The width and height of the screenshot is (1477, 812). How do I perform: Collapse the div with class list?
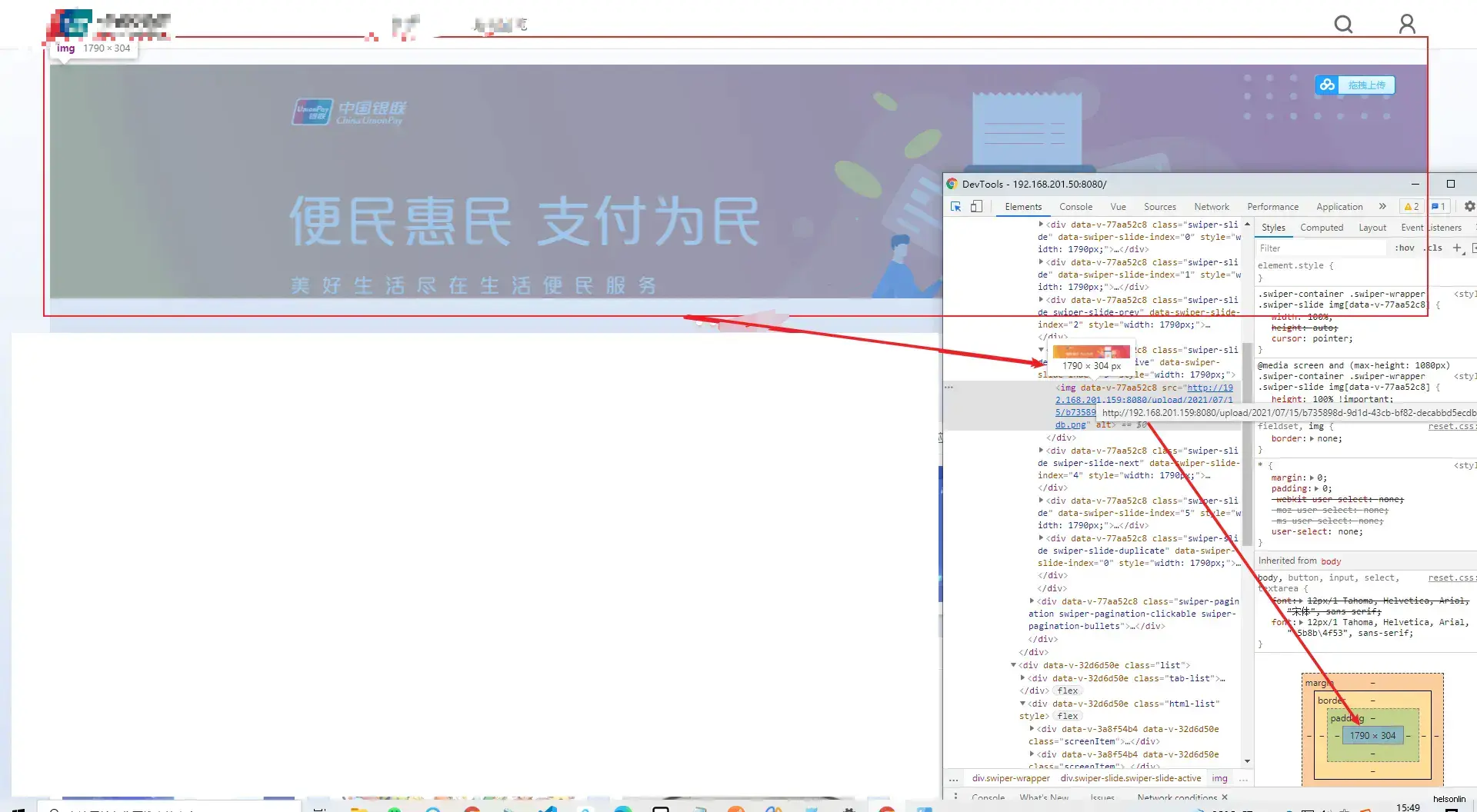[x=1013, y=665]
